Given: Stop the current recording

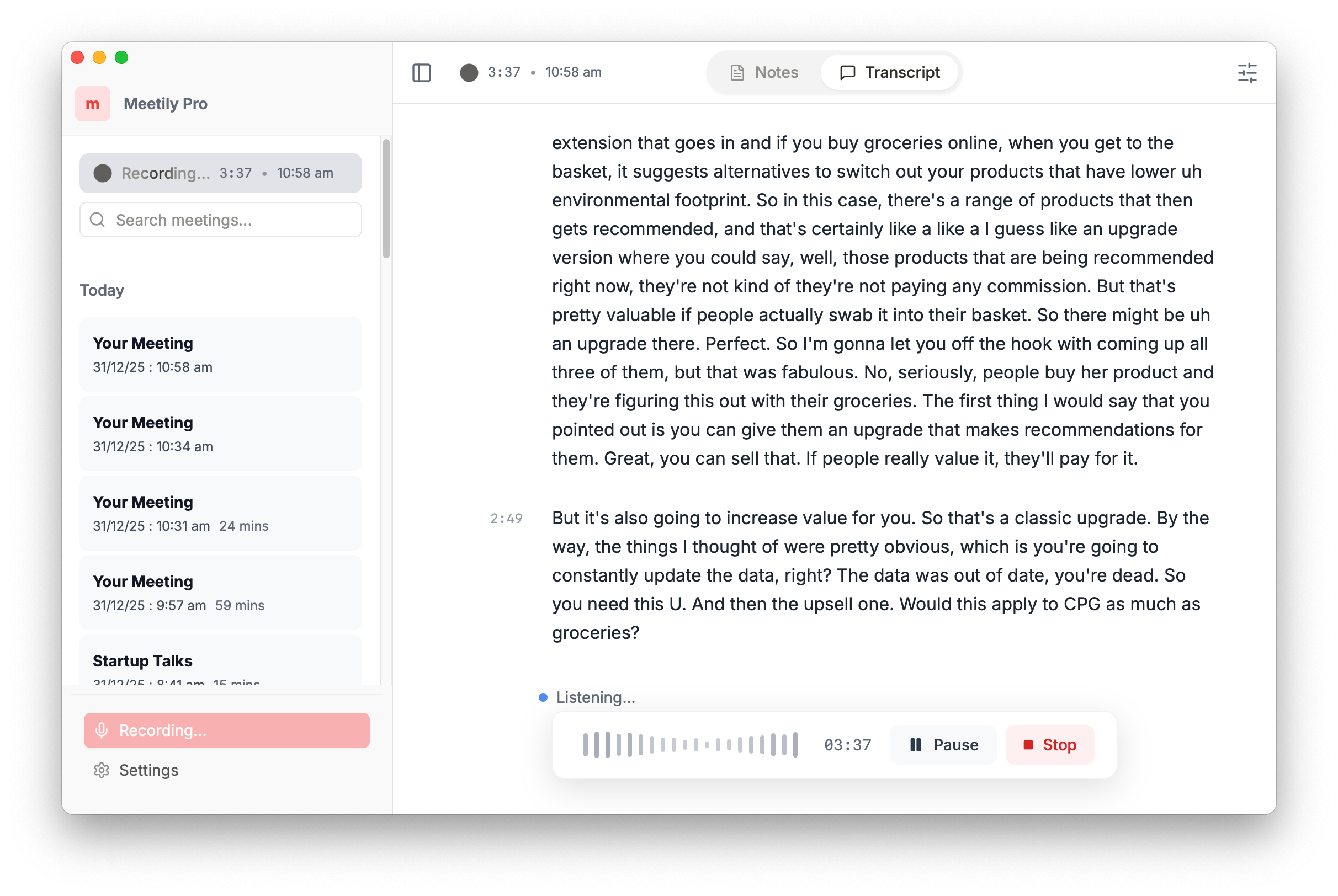Looking at the screenshot, I should tap(1050, 745).
